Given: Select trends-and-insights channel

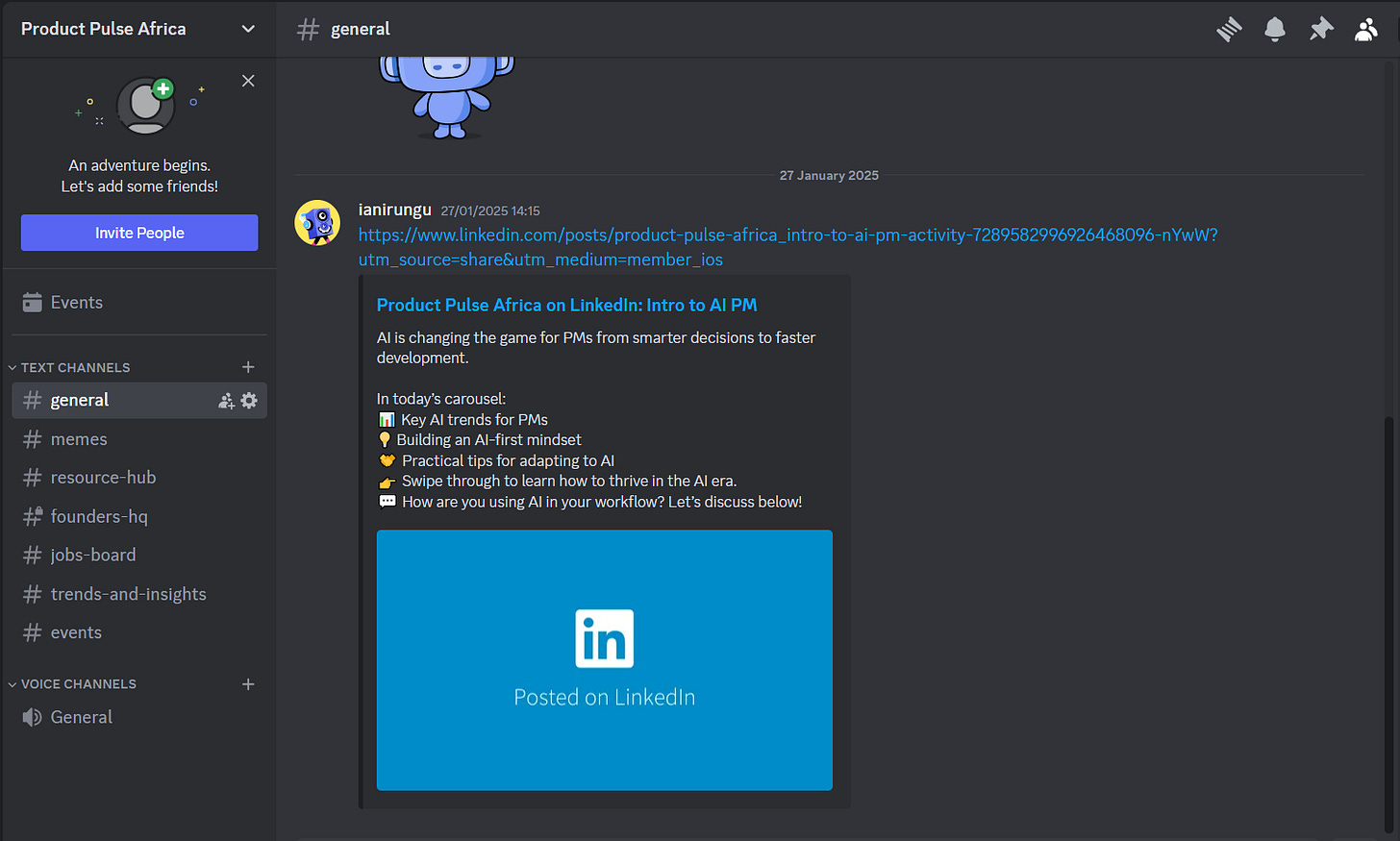Looking at the screenshot, I should point(139,594).
